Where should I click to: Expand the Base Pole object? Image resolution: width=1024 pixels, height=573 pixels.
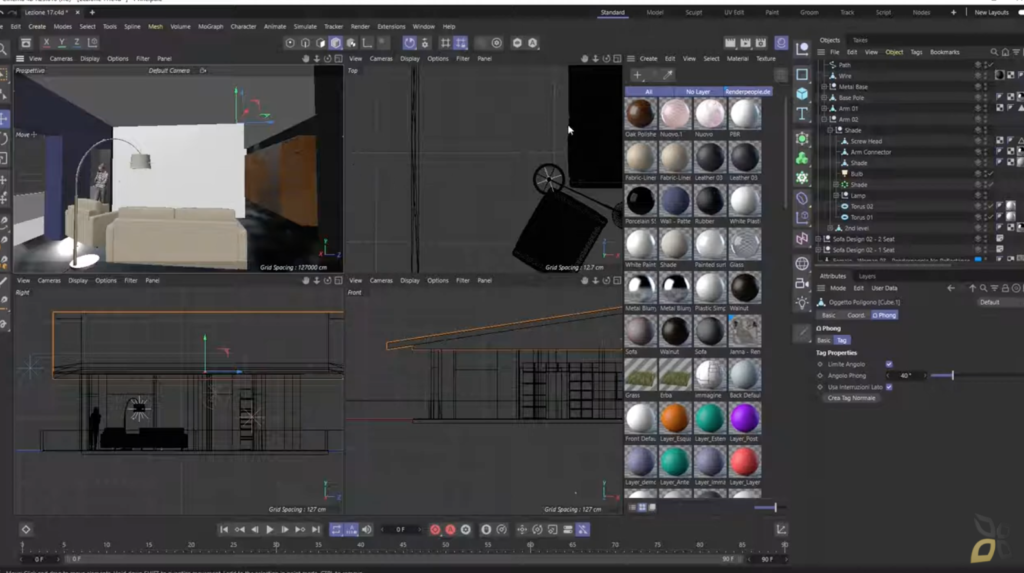pos(824,98)
